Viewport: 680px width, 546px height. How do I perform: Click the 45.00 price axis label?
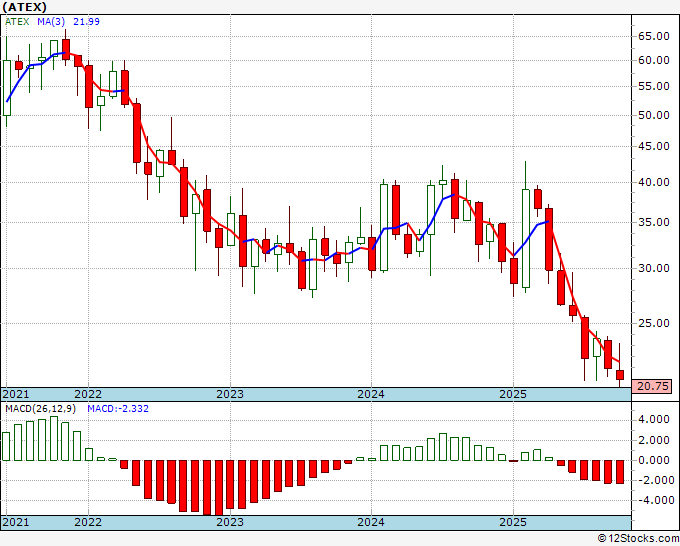click(654, 147)
